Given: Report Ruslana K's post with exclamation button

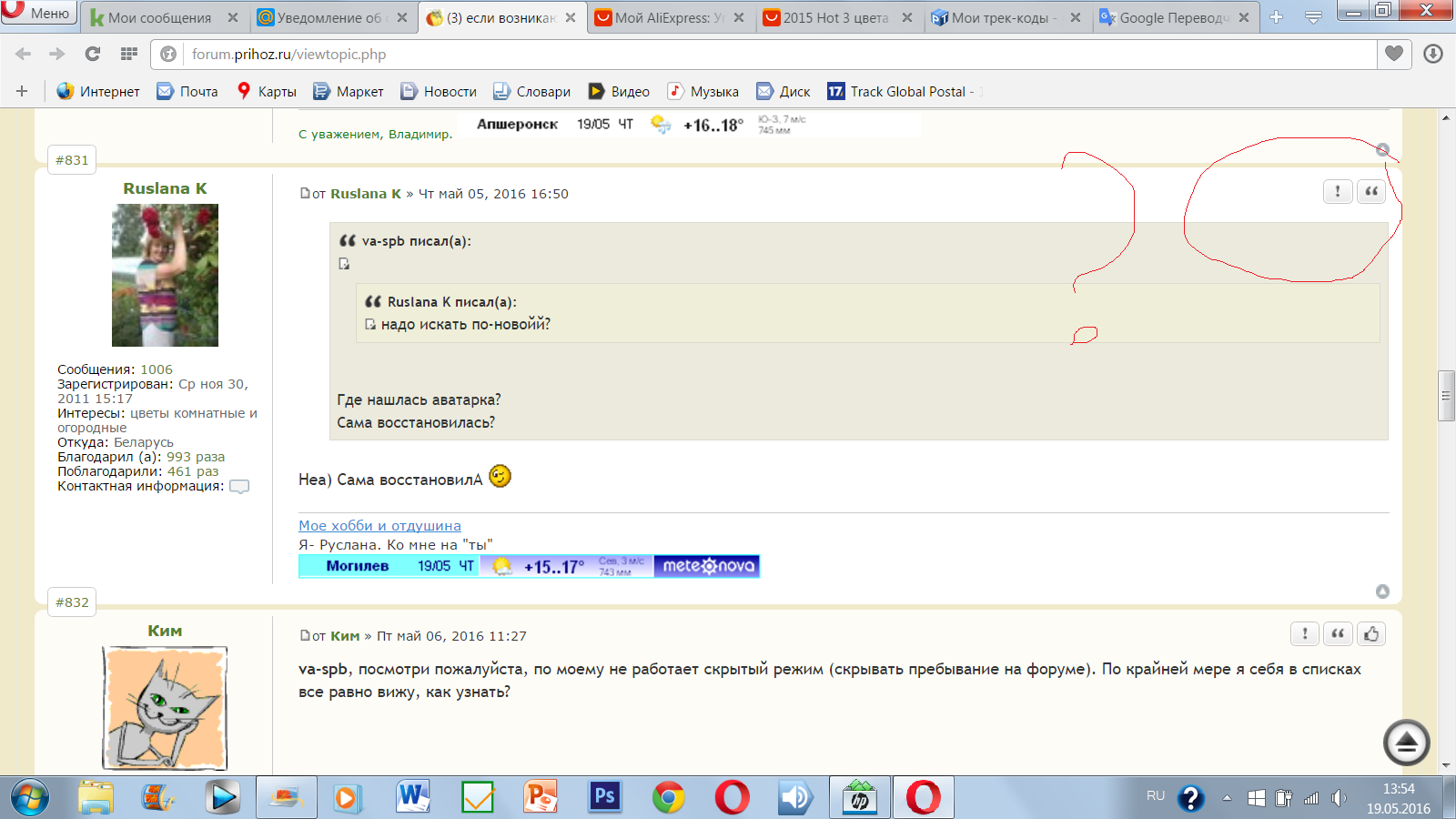Looking at the screenshot, I should click(x=1337, y=191).
